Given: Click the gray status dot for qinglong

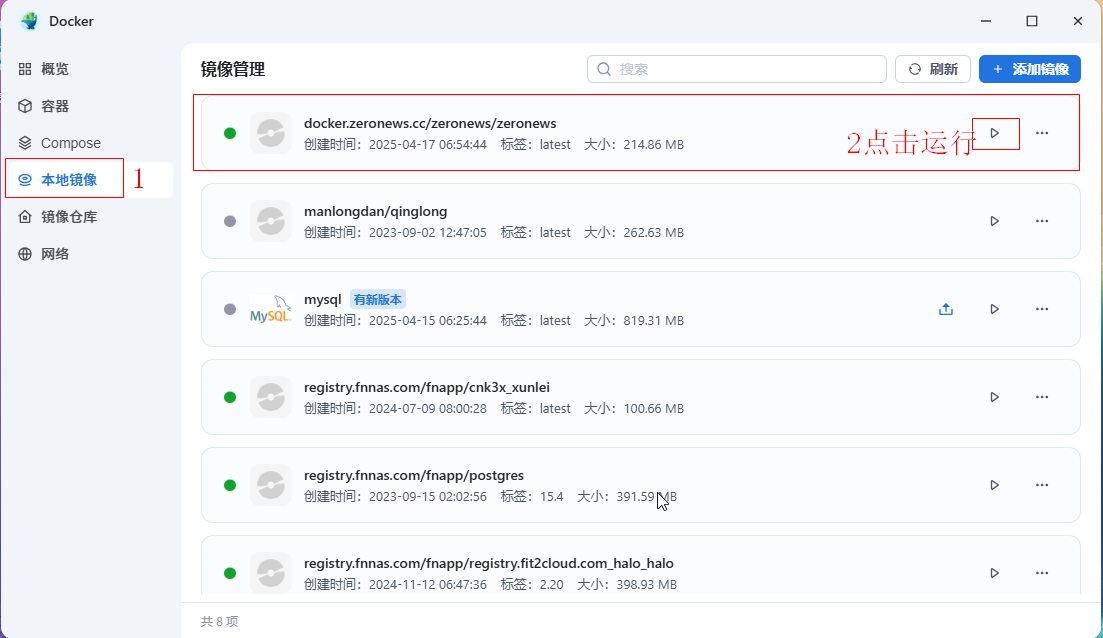Looking at the screenshot, I should coord(230,221).
